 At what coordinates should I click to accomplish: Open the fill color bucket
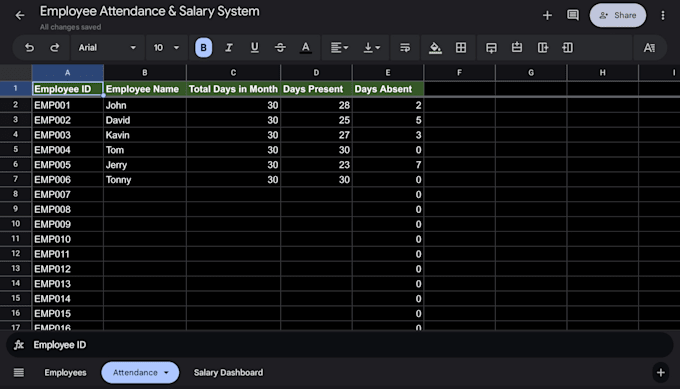(x=435, y=48)
